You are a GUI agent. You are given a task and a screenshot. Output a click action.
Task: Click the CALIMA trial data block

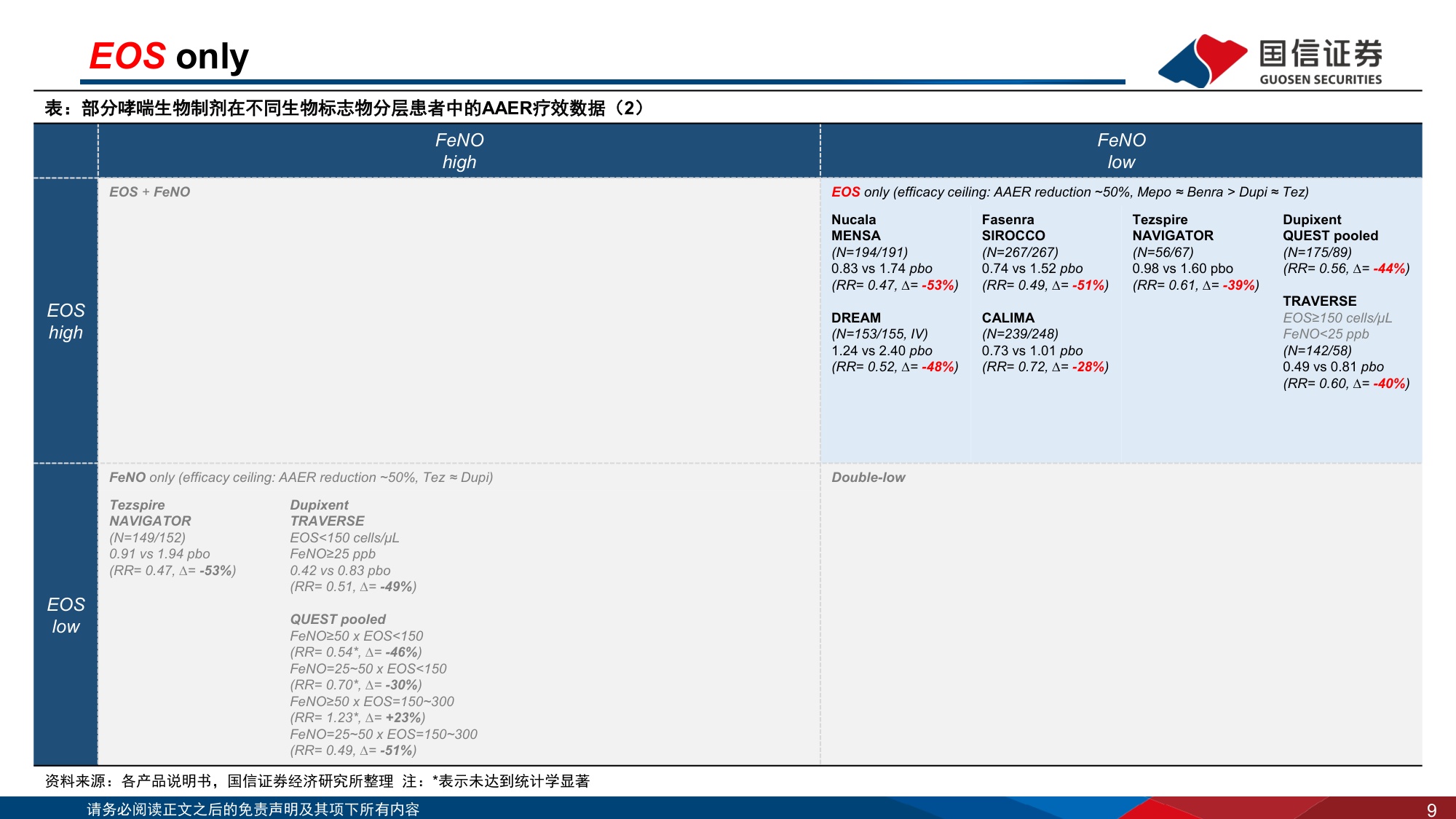click(x=1045, y=342)
